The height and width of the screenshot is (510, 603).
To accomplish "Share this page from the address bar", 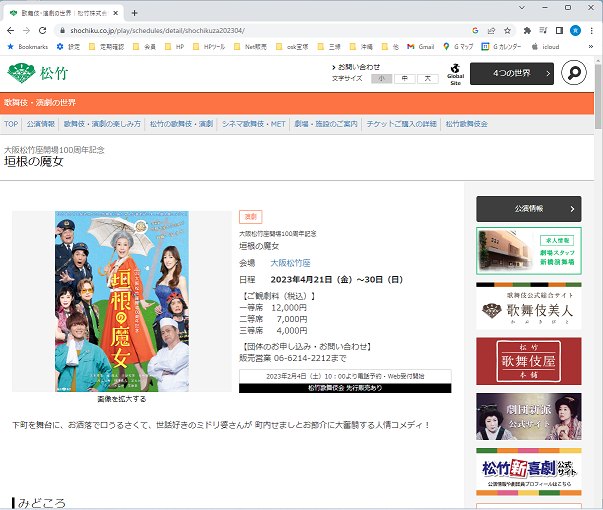I will click(491, 30).
